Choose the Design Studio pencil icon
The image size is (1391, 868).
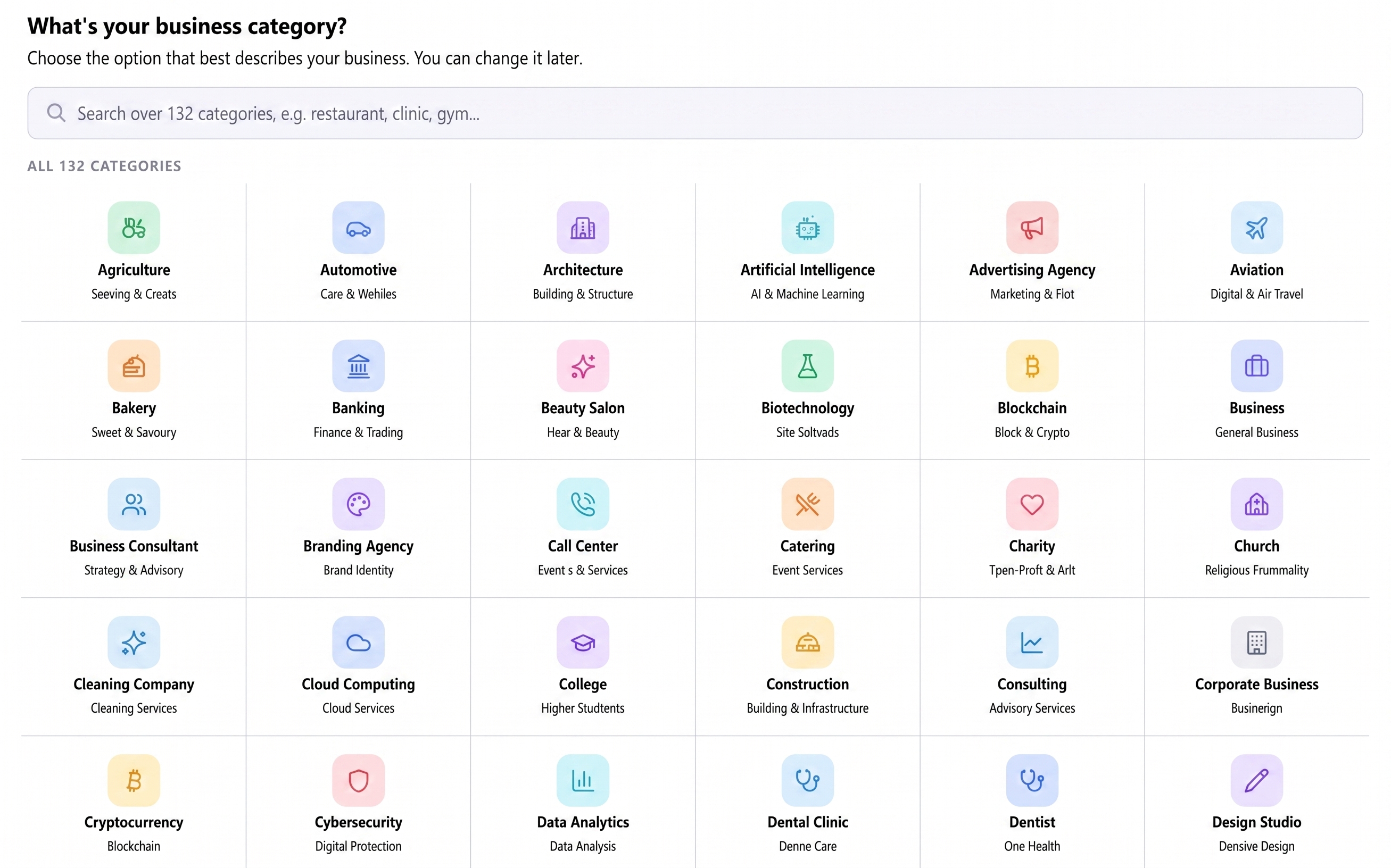pos(1256,780)
